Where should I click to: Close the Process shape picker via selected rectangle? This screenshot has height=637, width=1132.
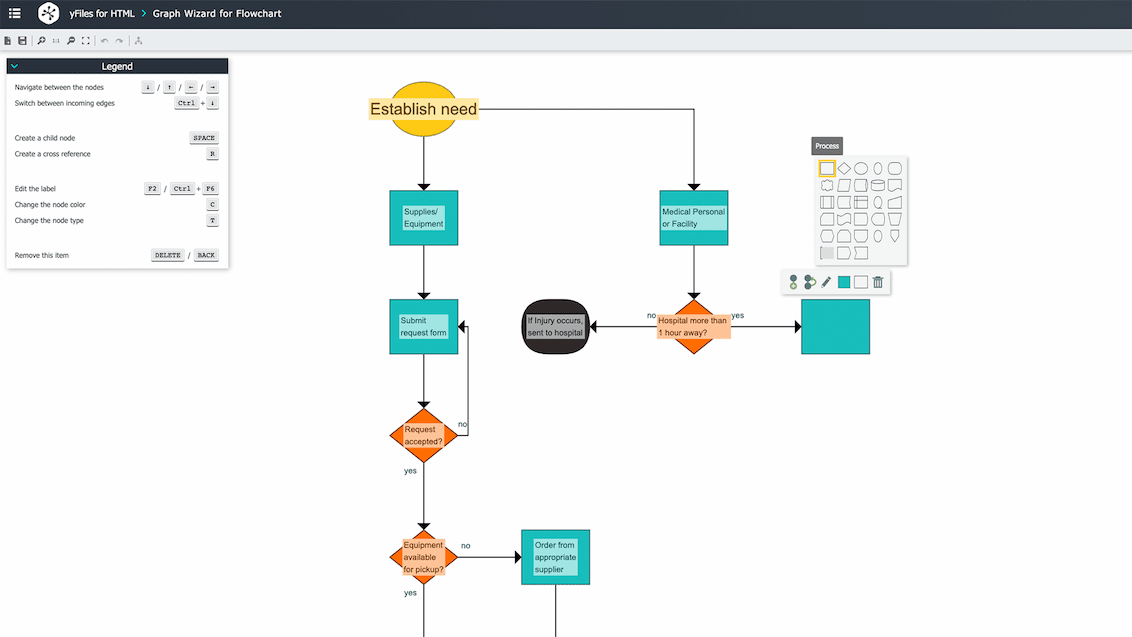click(x=826, y=168)
